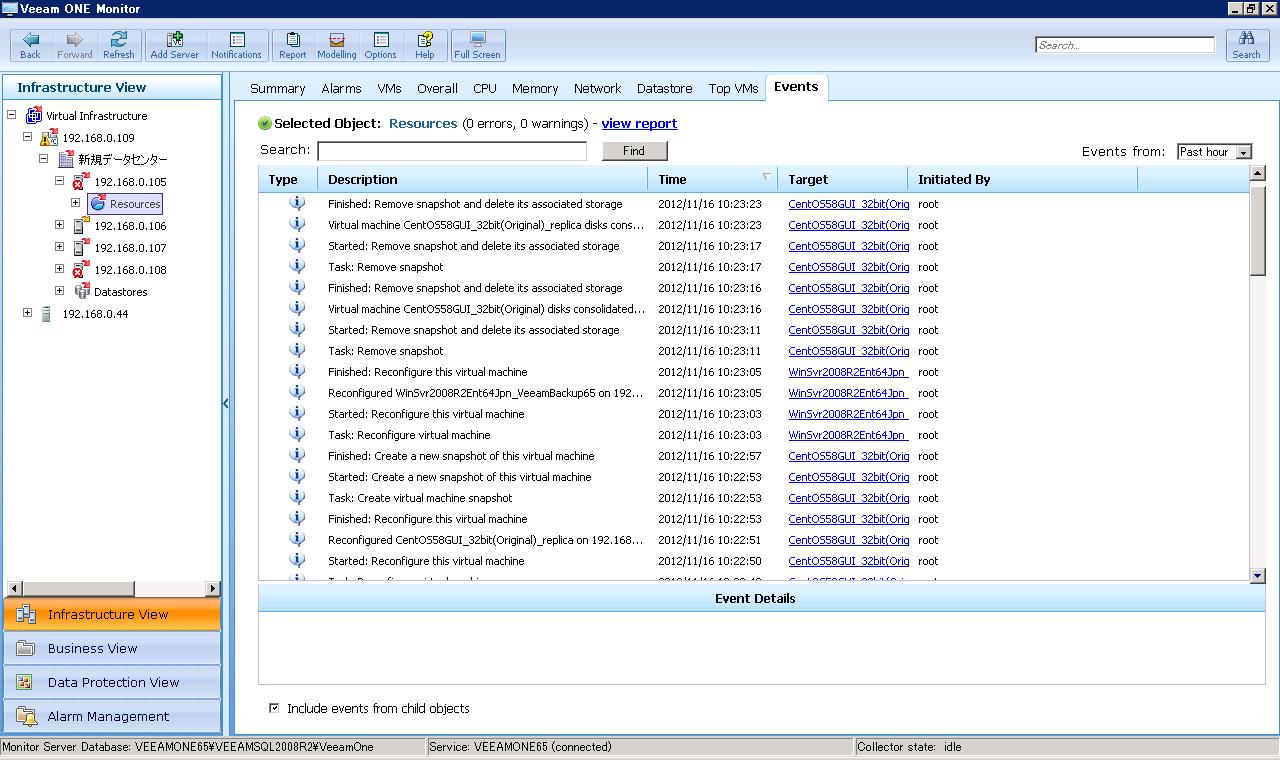The width and height of the screenshot is (1280, 760).
Task: Select host icon for 192.168.0.106
Action: [82, 226]
